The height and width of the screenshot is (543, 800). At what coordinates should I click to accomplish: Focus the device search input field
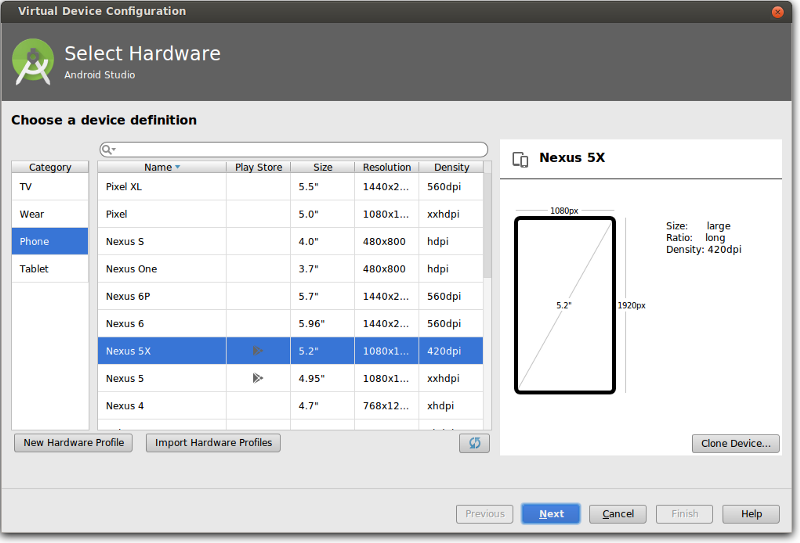click(x=294, y=150)
